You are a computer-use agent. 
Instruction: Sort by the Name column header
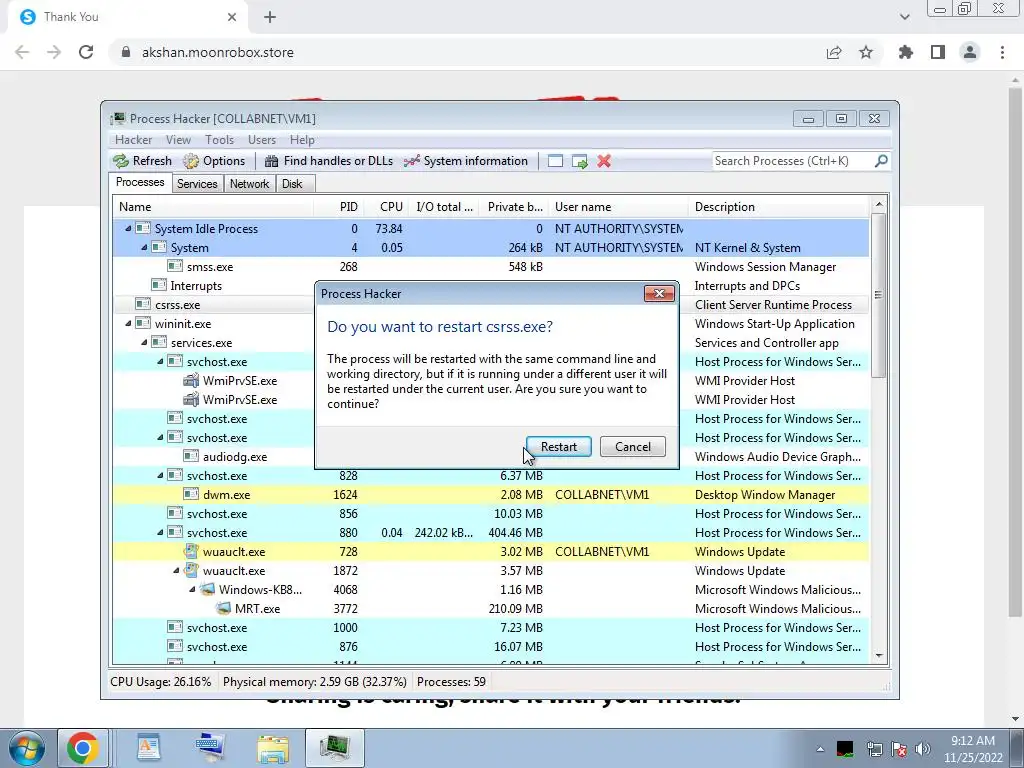(x=213, y=207)
